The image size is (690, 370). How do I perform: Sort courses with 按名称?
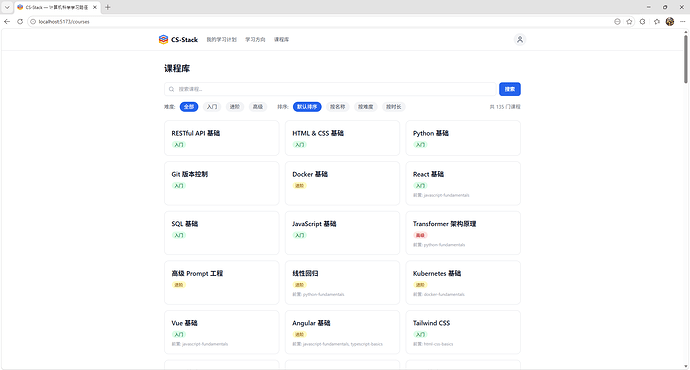(338, 107)
